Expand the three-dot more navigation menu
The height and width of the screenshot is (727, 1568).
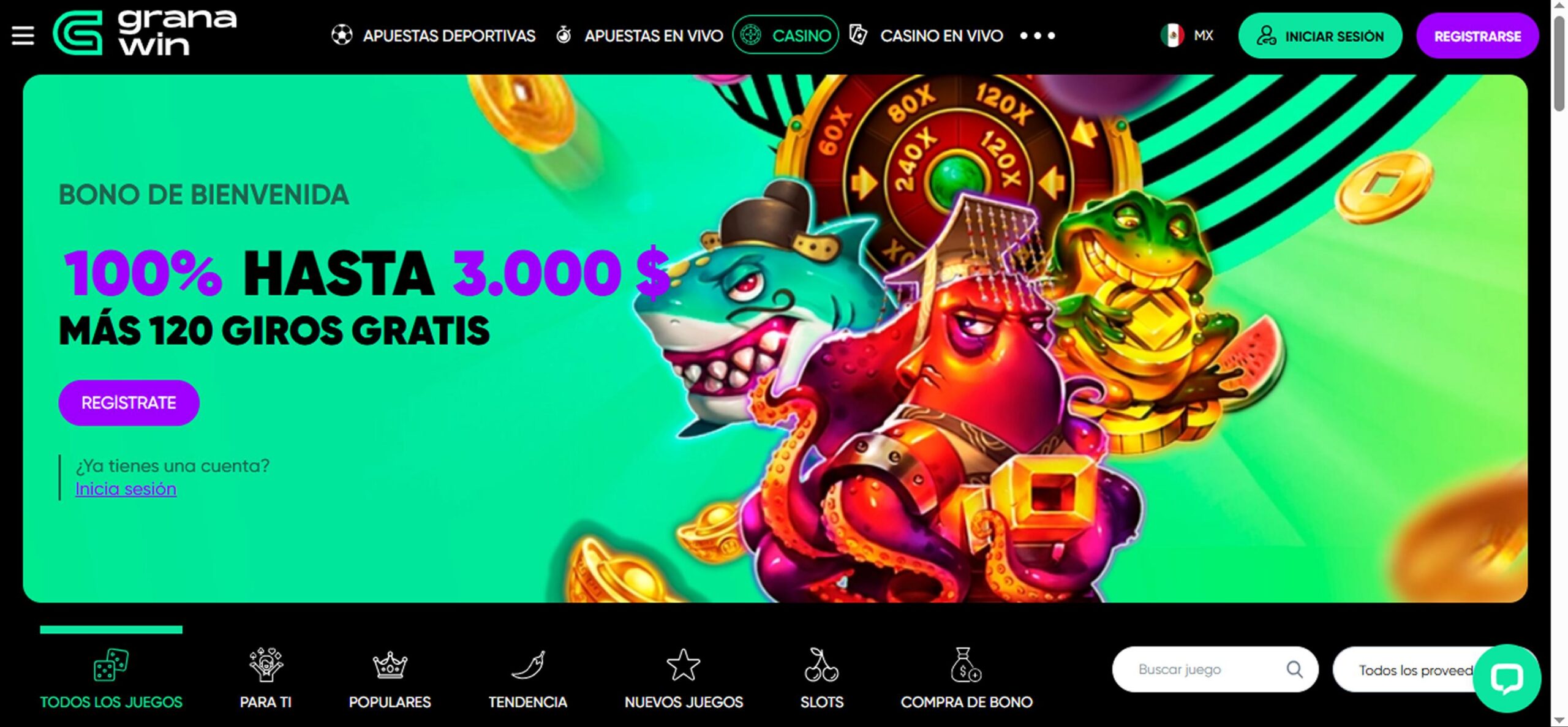point(1037,36)
